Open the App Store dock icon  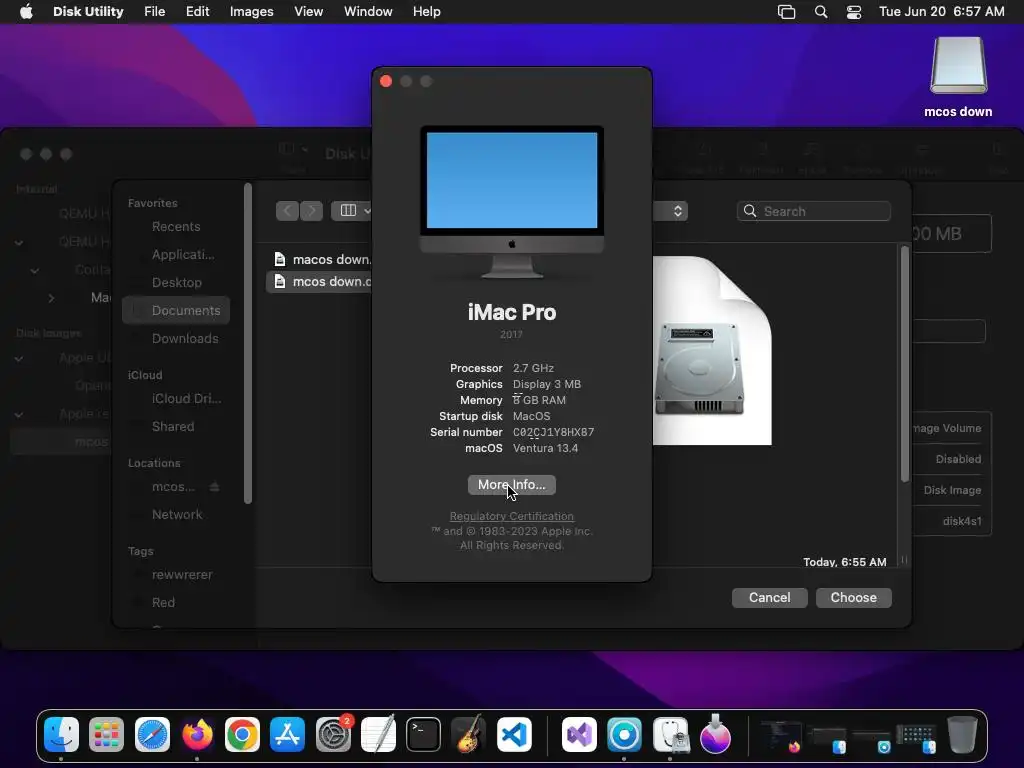click(287, 735)
